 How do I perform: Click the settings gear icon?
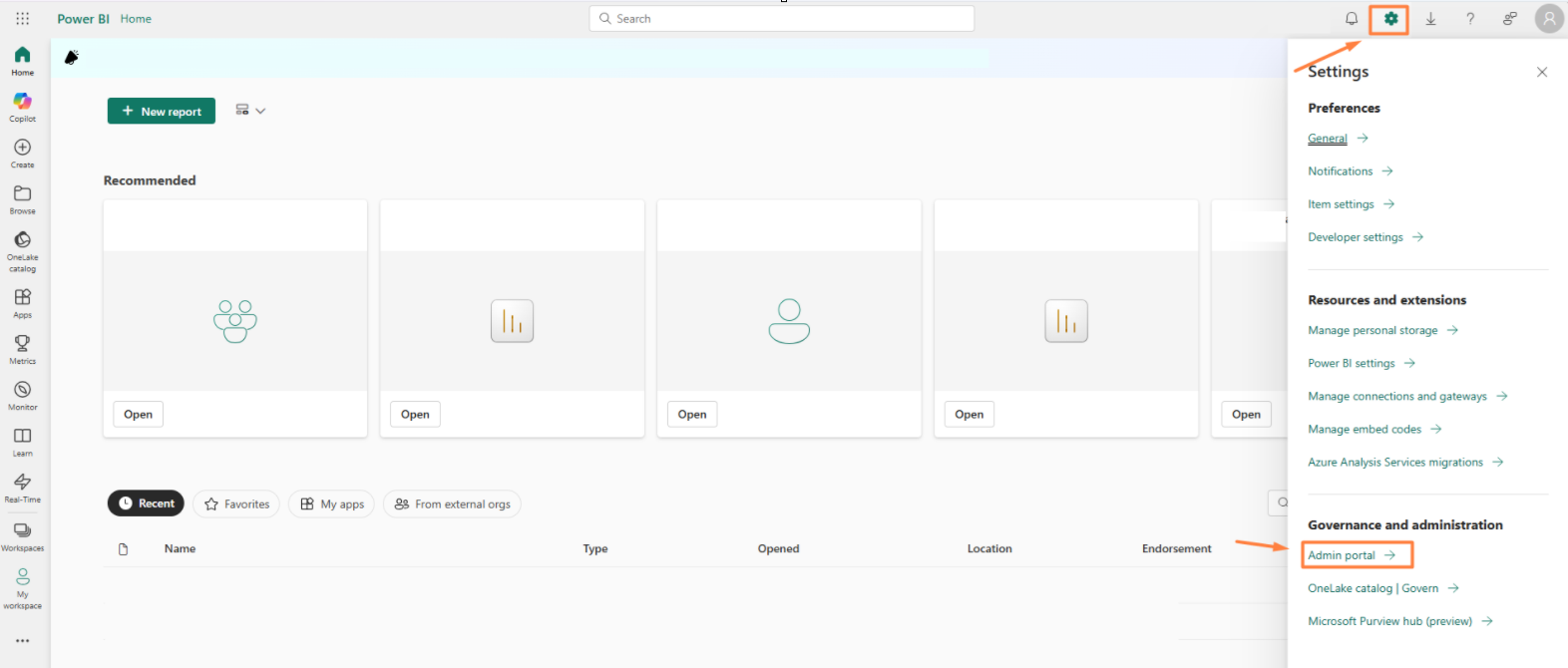point(1389,19)
